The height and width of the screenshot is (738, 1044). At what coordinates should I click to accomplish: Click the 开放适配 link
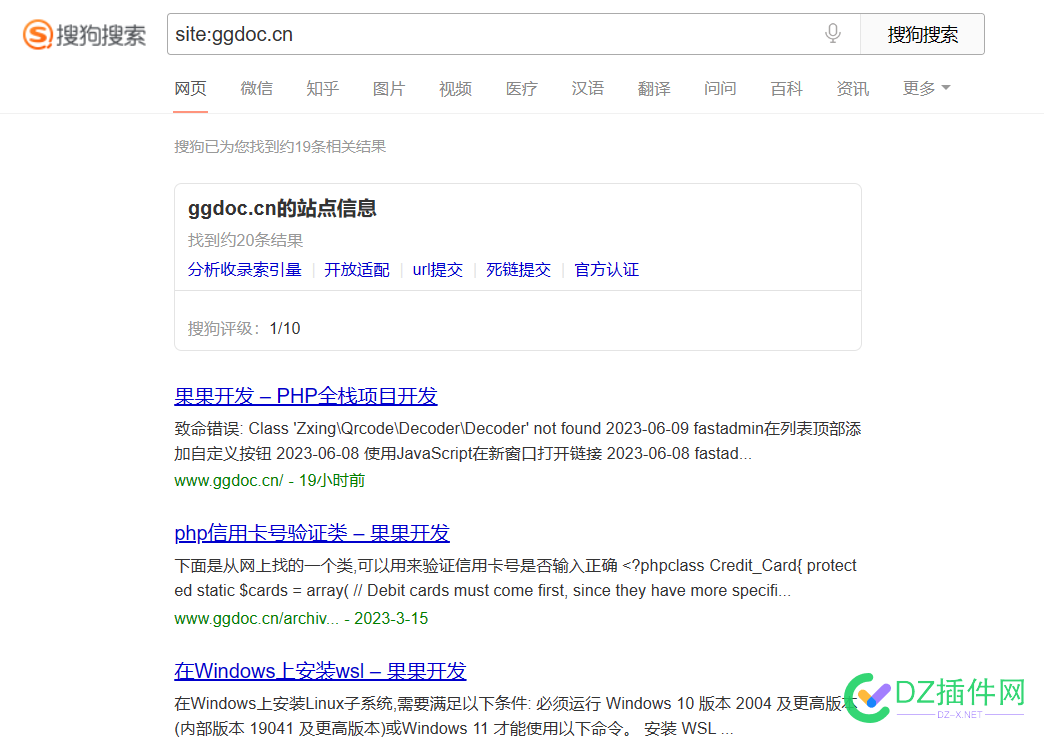coord(357,270)
